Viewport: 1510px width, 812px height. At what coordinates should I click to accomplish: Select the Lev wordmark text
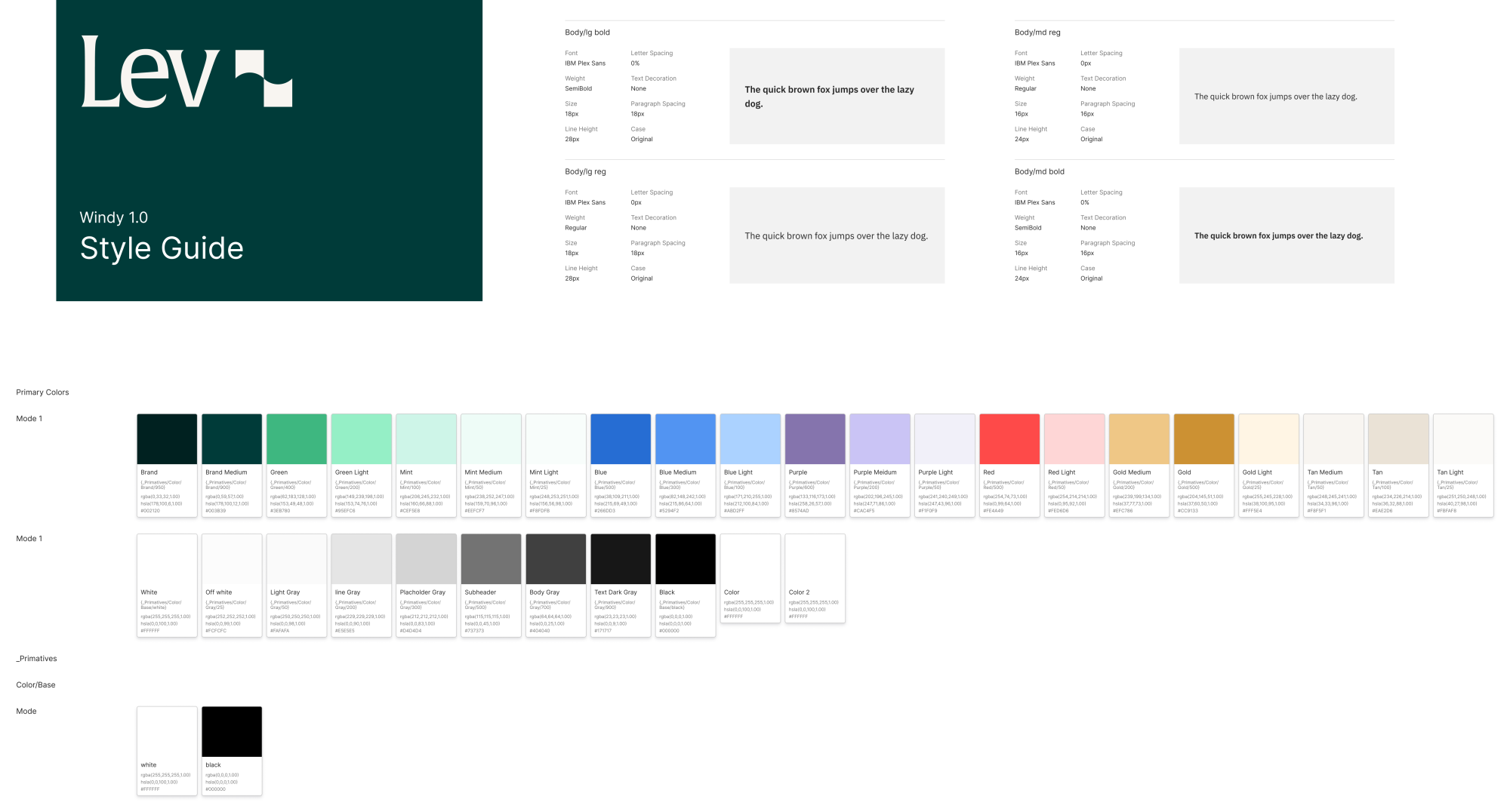click(150, 72)
